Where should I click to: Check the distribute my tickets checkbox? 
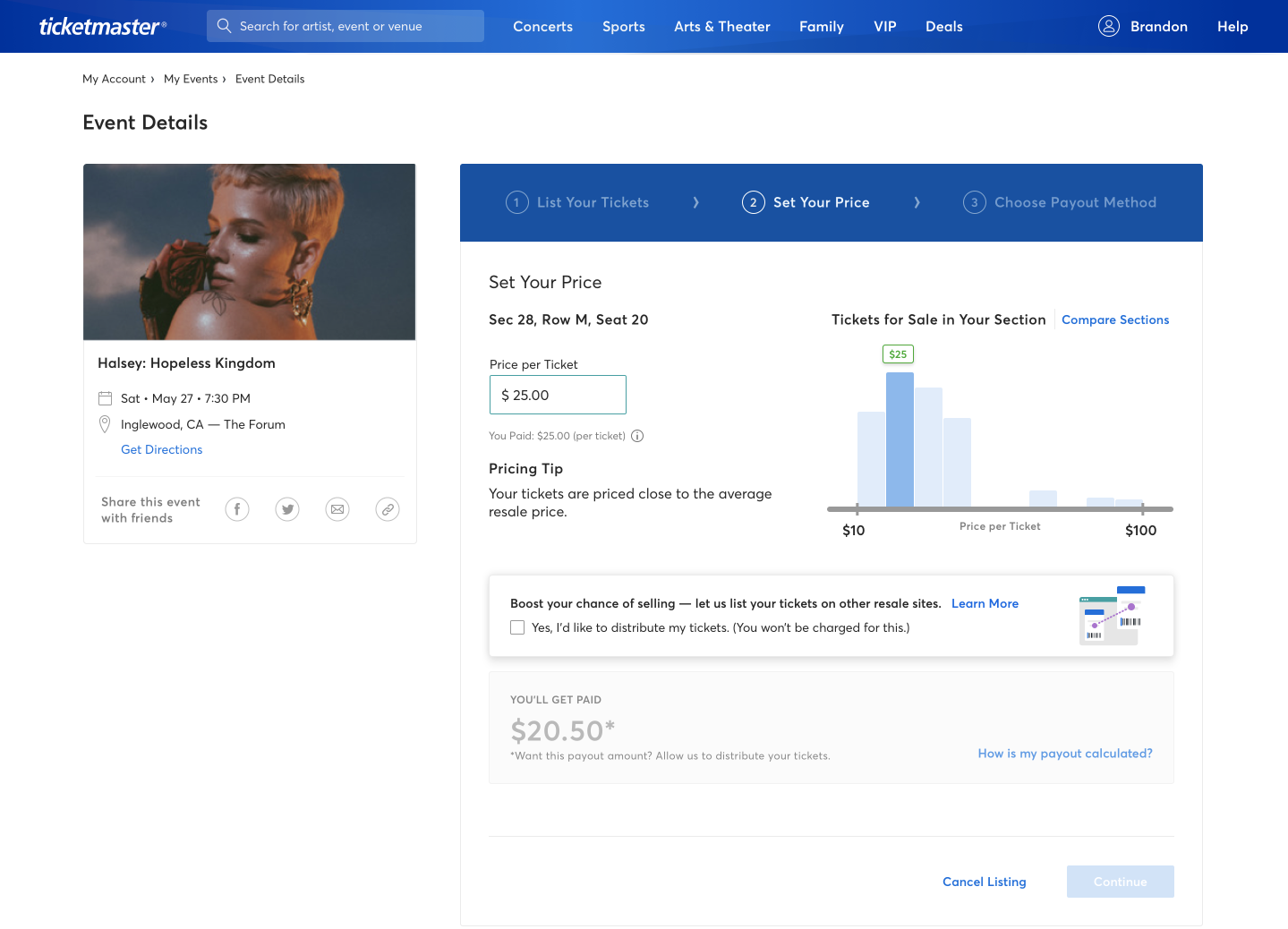(517, 627)
